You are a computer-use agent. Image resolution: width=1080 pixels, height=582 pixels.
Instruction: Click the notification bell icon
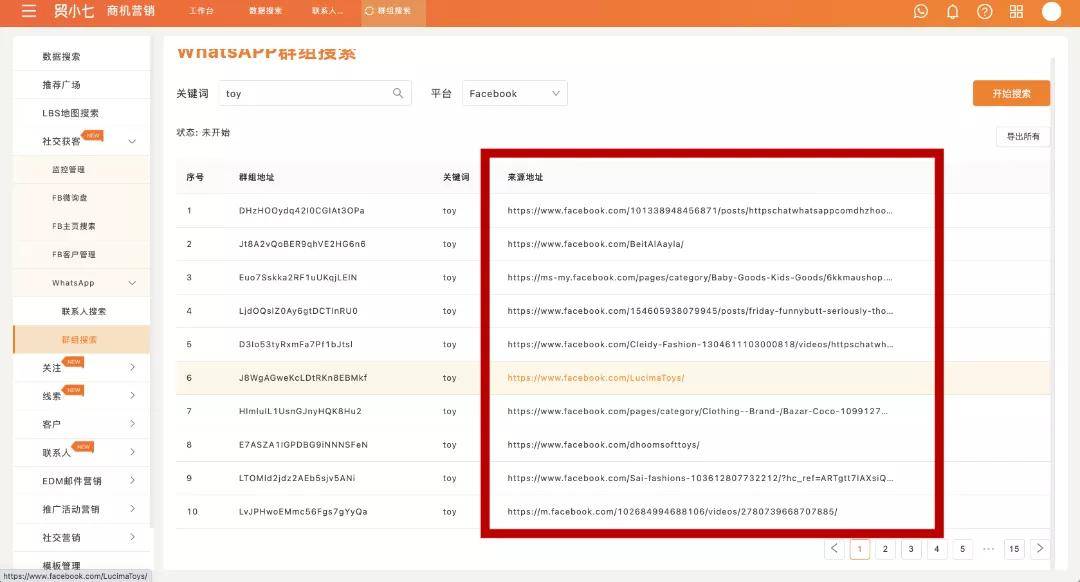pyautogui.click(x=952, y=12)
